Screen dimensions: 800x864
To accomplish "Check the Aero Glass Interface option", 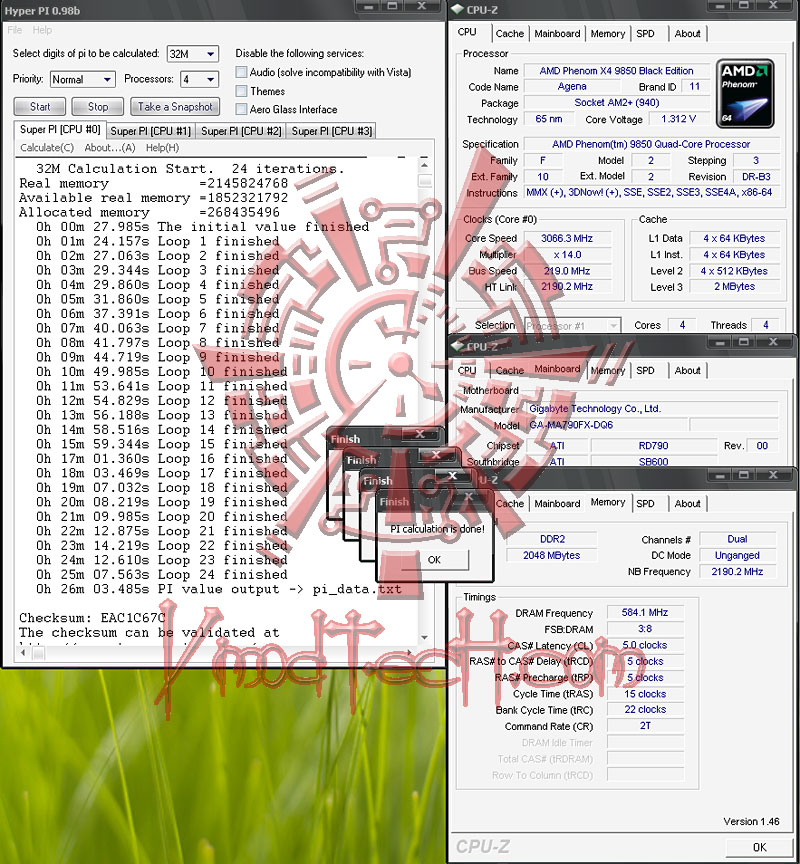I will pos(241,109).
